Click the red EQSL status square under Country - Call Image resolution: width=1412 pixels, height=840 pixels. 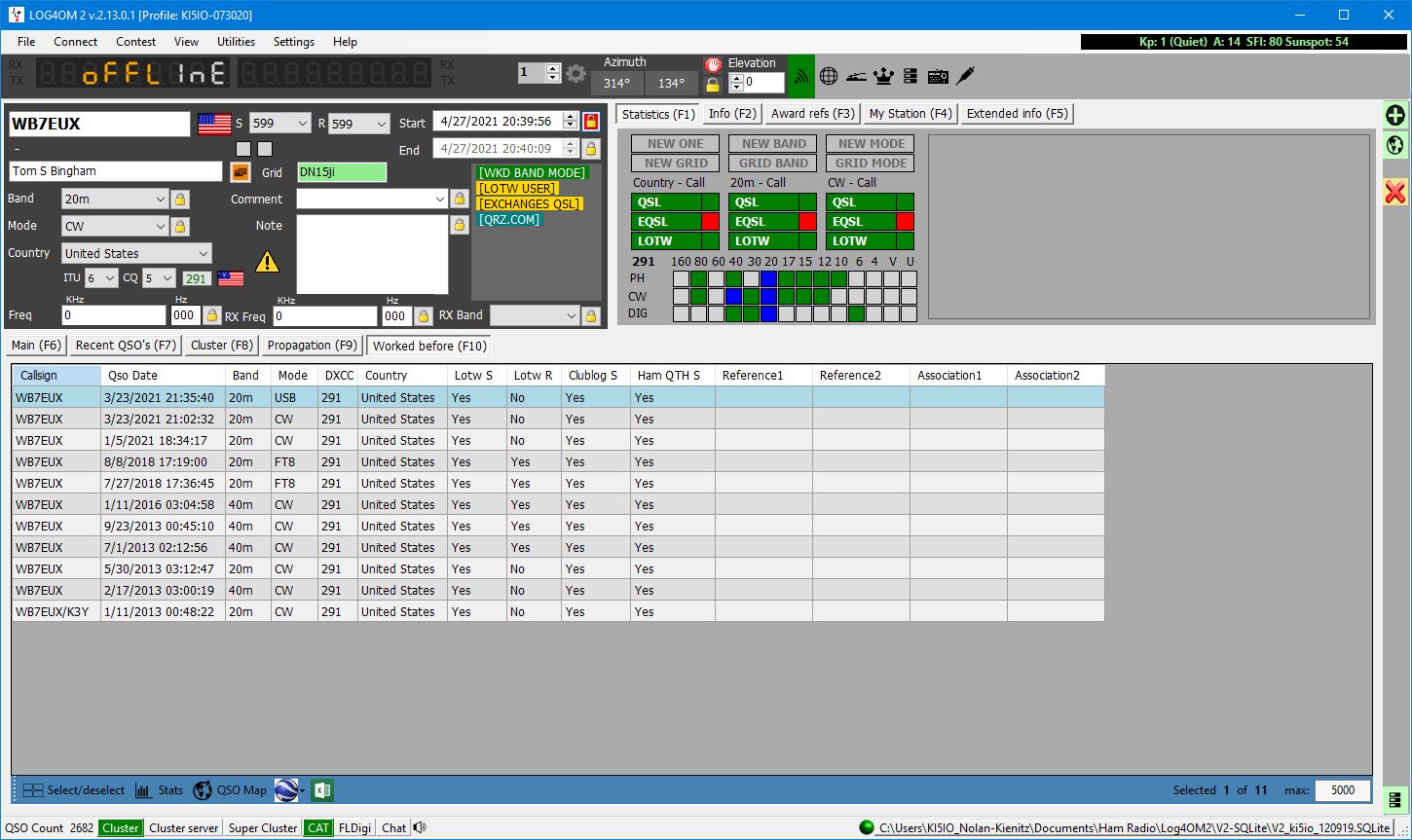pyautogui.click(x=710, y=222)
